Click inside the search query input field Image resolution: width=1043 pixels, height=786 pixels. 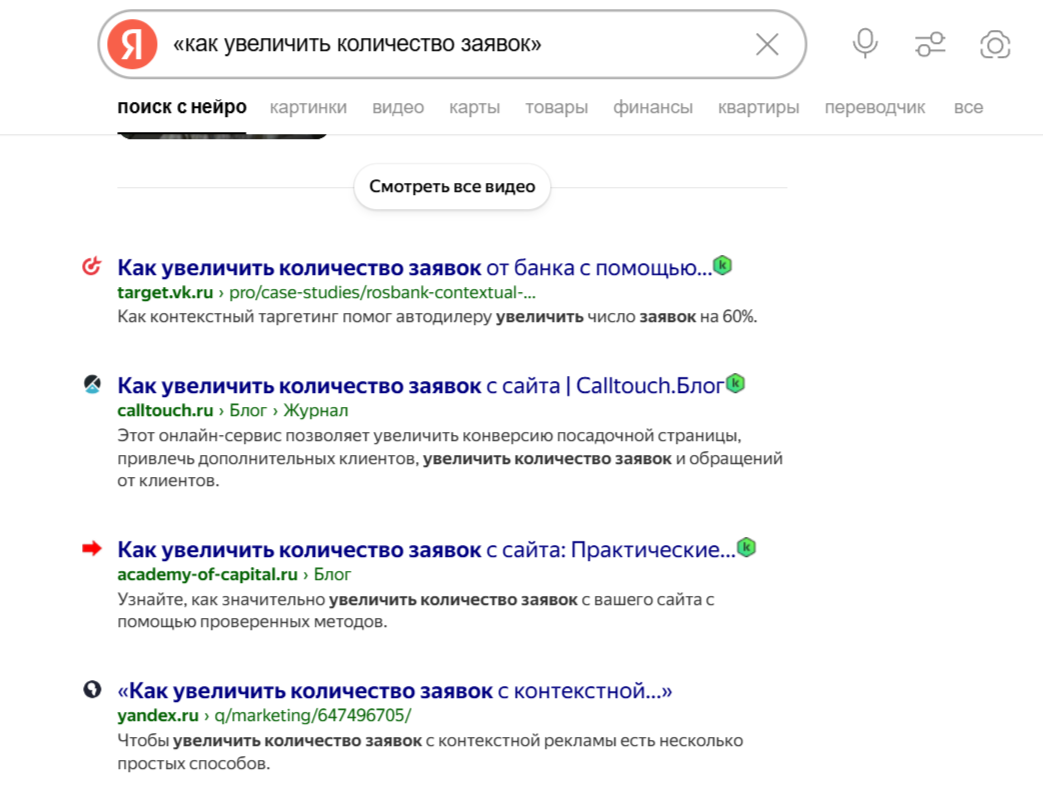[x=459, y=45]
